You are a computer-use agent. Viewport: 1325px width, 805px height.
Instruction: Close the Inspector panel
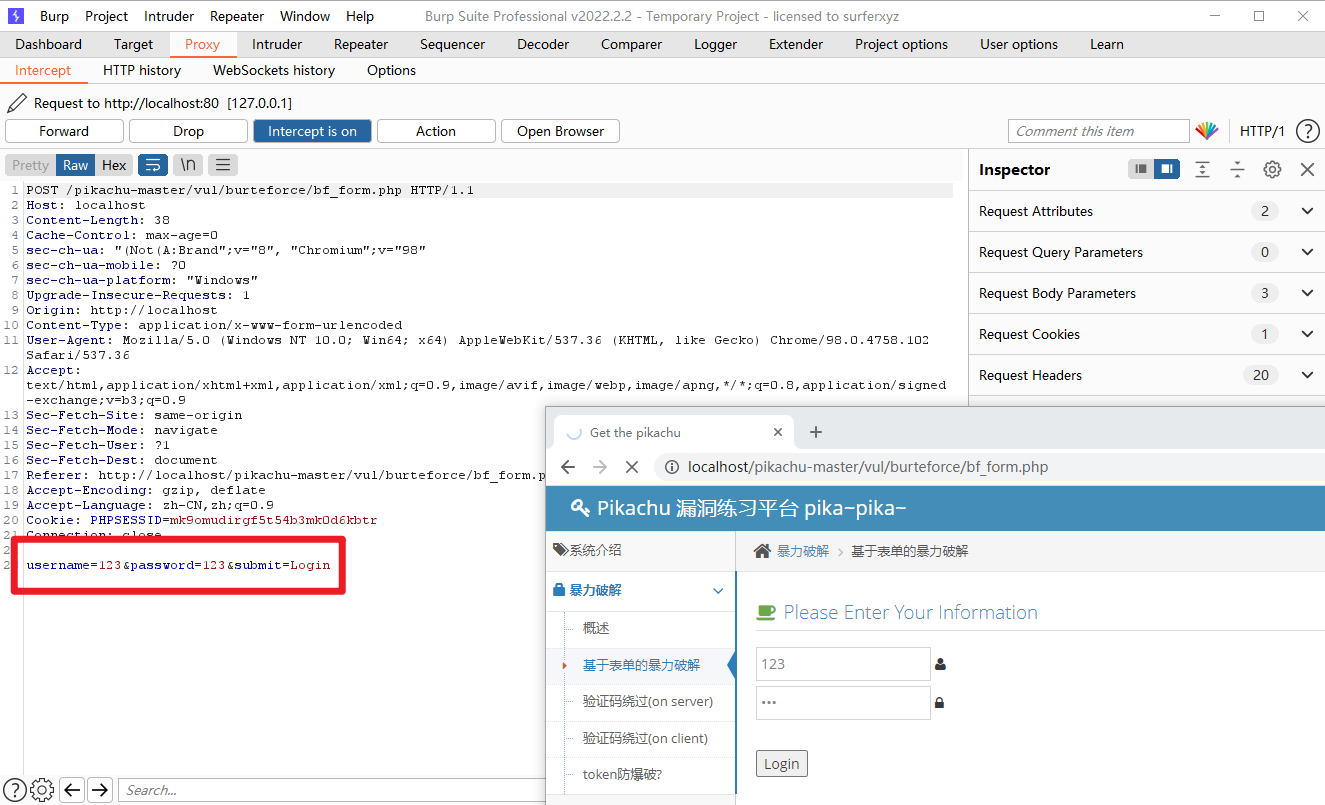pos(1307,170)
